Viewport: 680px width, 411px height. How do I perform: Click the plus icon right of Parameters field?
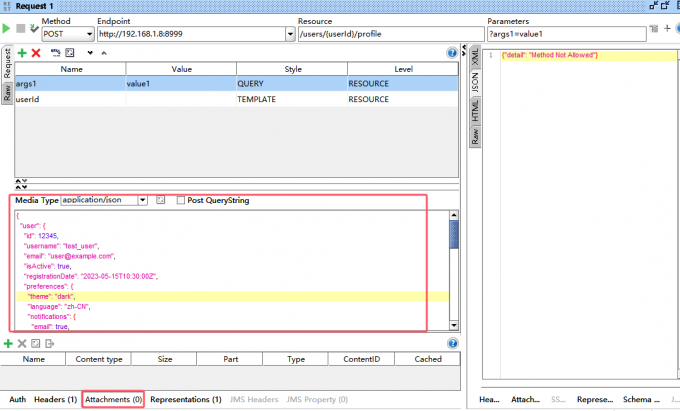click(667, 29)
